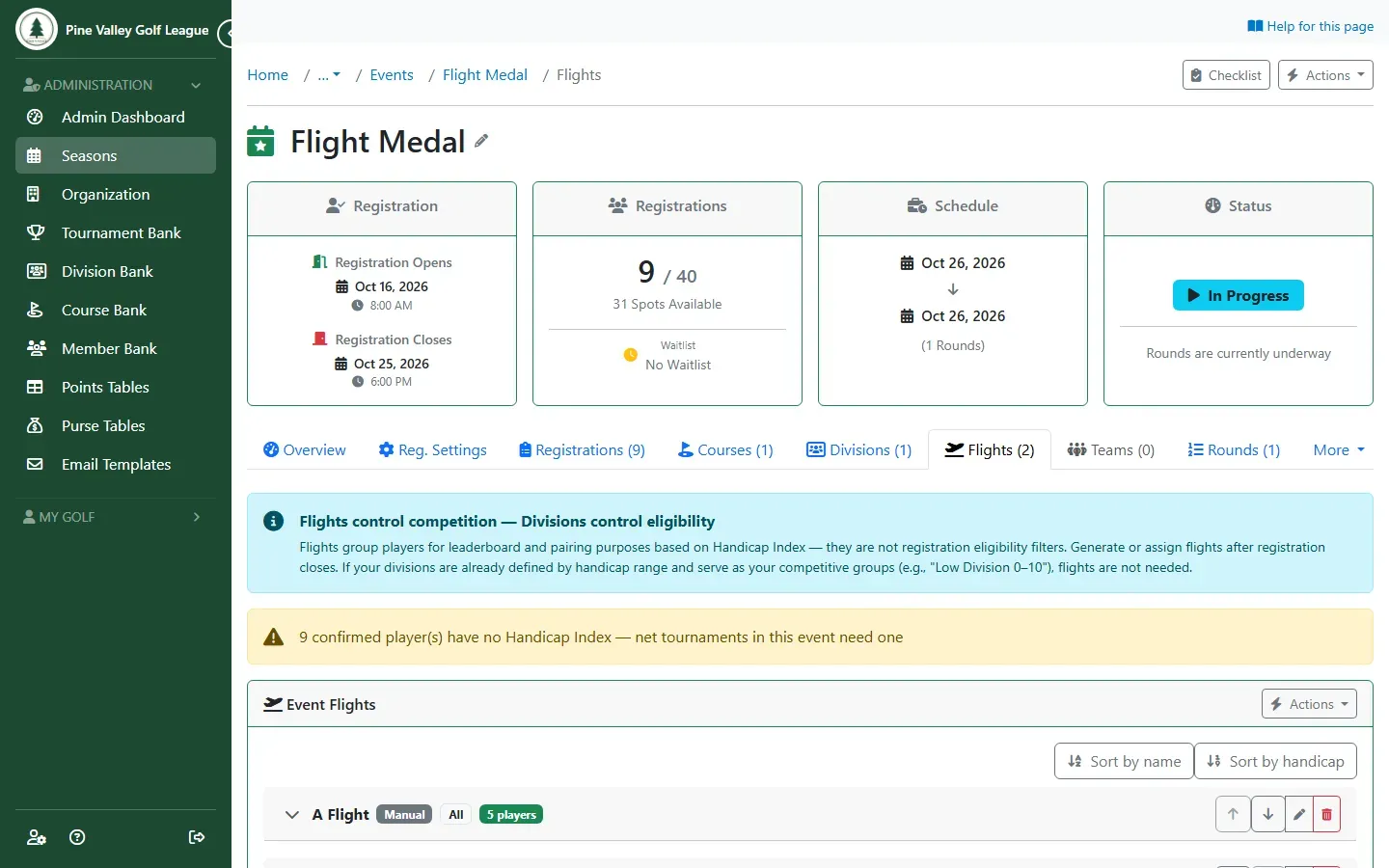This screenshot has height=868, width=1389.
Task: Go to Home breadcrumb link
Action: [x=267, y=75]
